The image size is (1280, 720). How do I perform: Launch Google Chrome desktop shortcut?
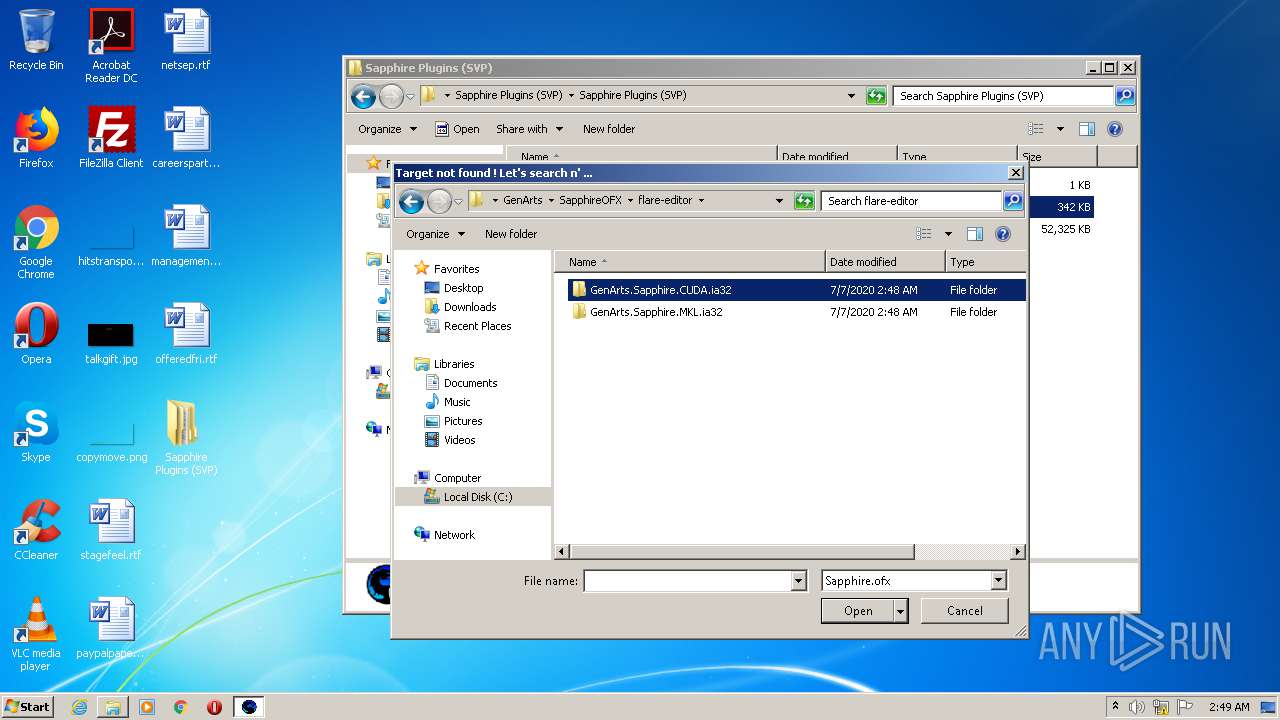tap(36, 243)
